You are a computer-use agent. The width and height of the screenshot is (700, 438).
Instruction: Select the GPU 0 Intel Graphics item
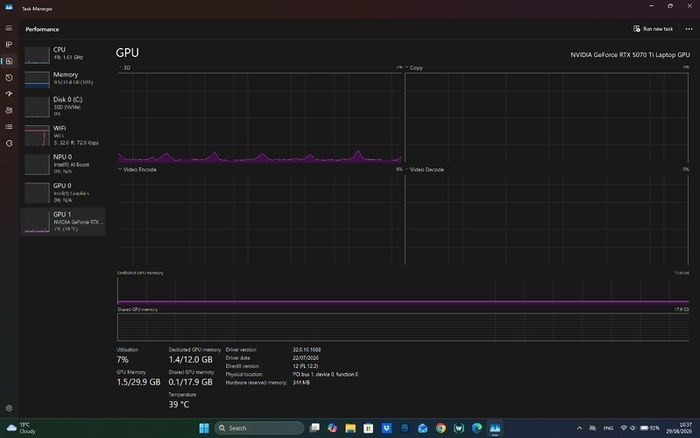(63, 192)
